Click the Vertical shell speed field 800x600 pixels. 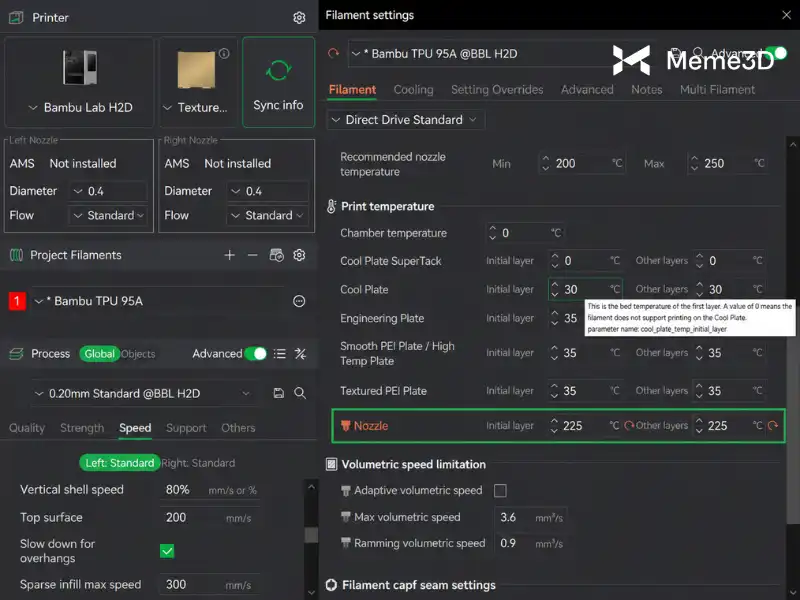[210, 490]
